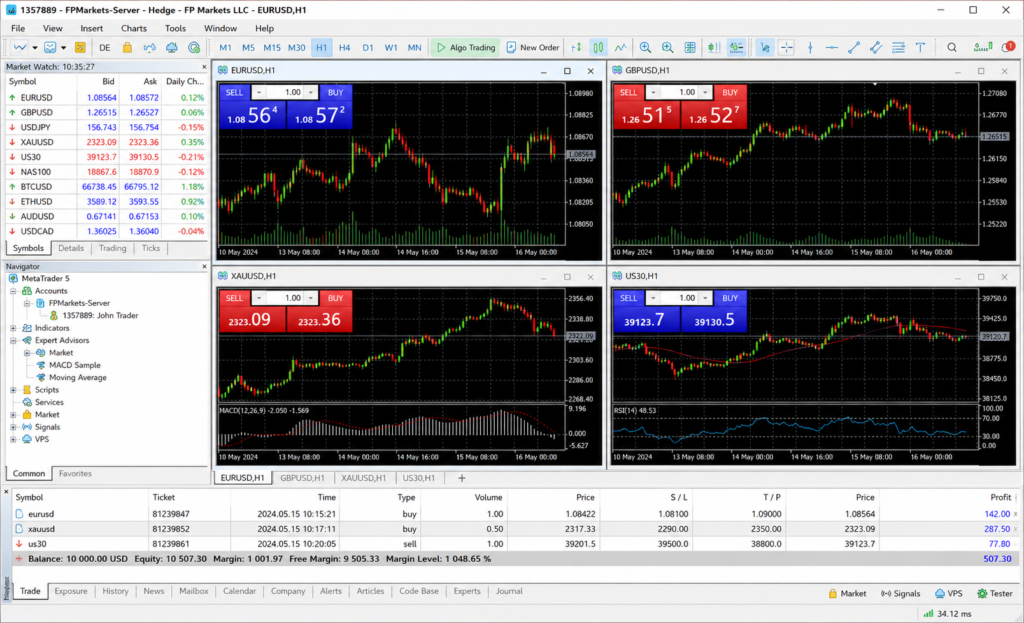
Task: Open notifications icon with red badge
Action: coord(1008,48)
